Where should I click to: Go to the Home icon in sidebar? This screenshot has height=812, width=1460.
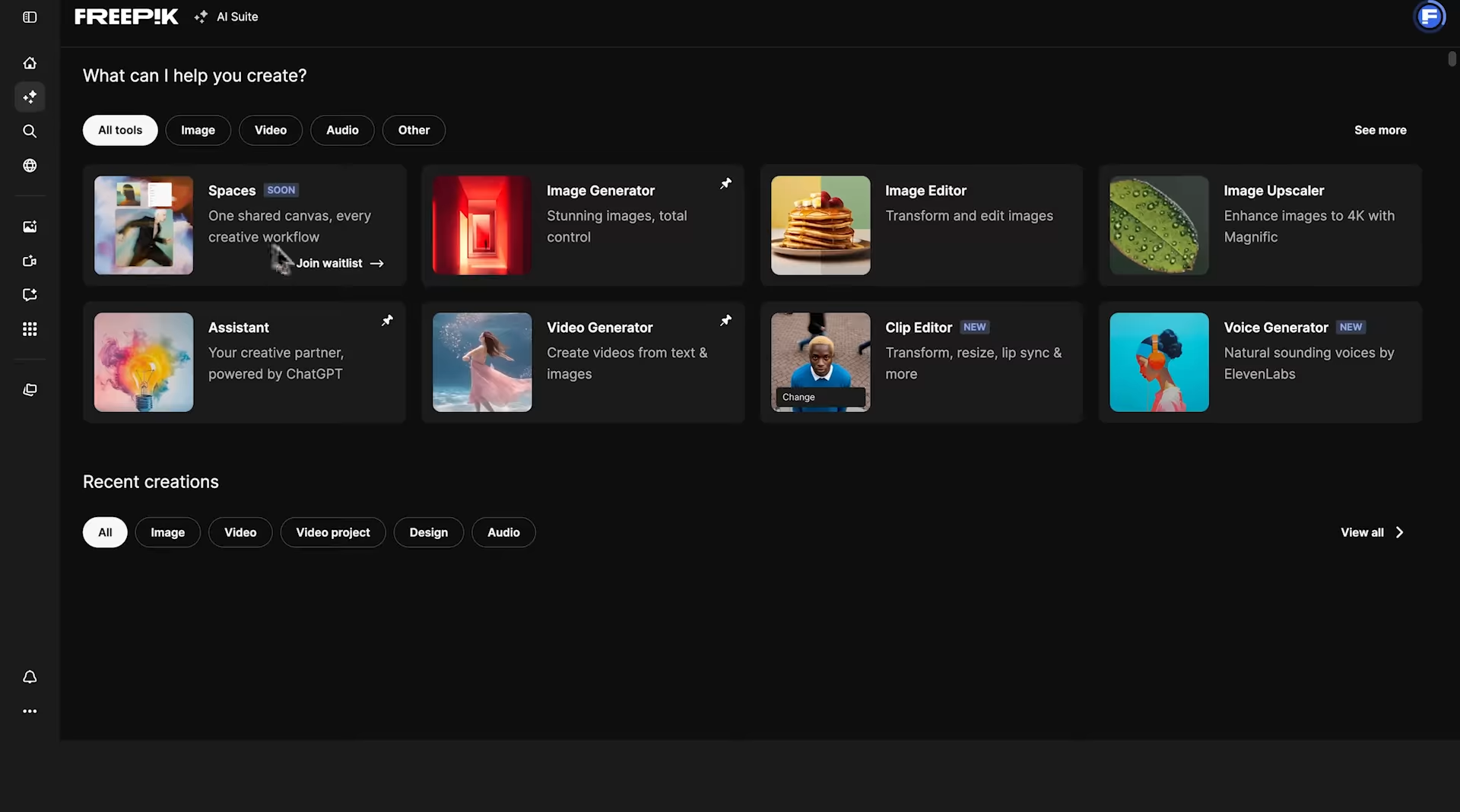coord(30,63)
